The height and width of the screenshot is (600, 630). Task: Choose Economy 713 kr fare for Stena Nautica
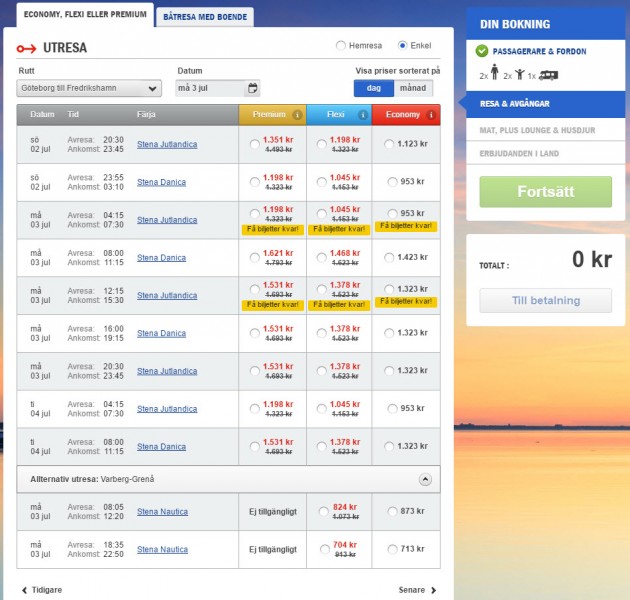(x=391, y=549)
